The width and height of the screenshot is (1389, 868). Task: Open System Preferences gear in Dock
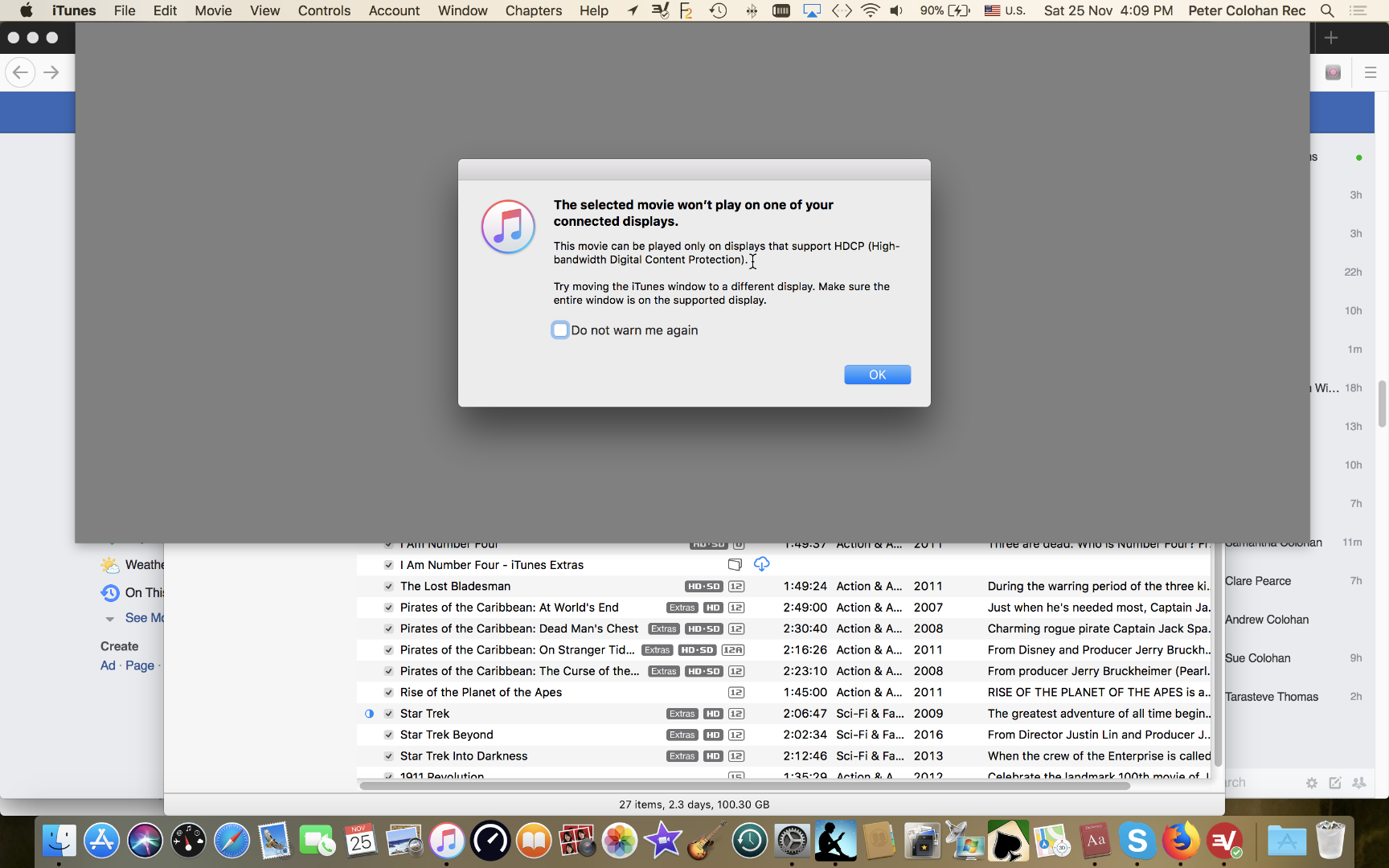coord(793,841)
